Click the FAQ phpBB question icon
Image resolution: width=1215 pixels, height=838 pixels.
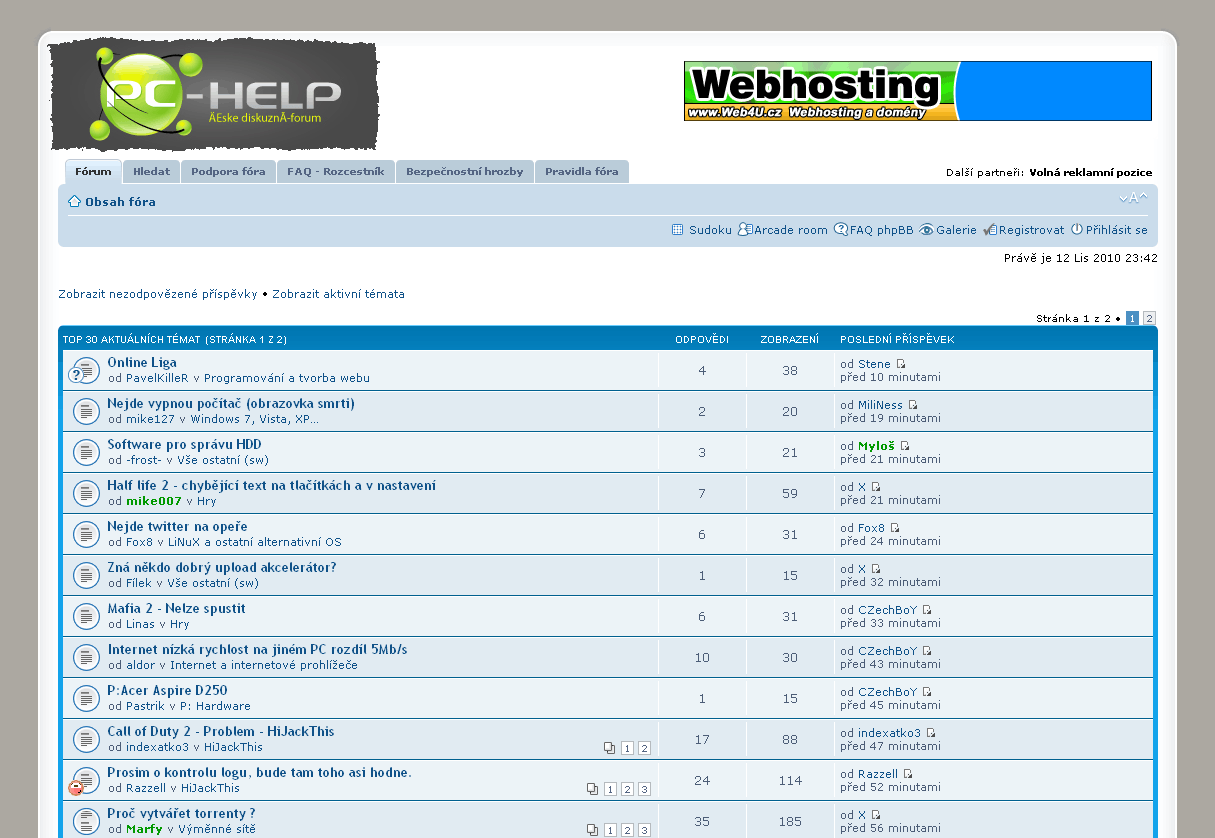(x=841, y=230)
